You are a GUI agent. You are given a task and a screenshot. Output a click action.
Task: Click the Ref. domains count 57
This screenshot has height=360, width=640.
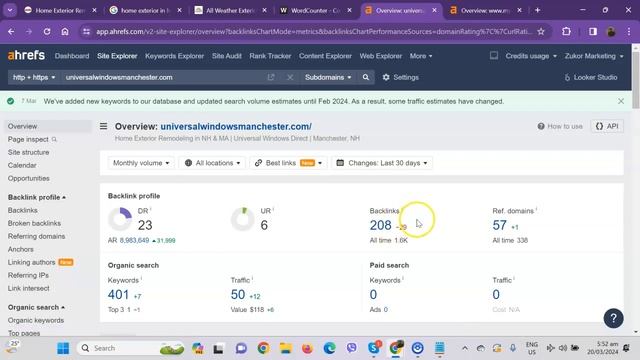coord(499,225)
